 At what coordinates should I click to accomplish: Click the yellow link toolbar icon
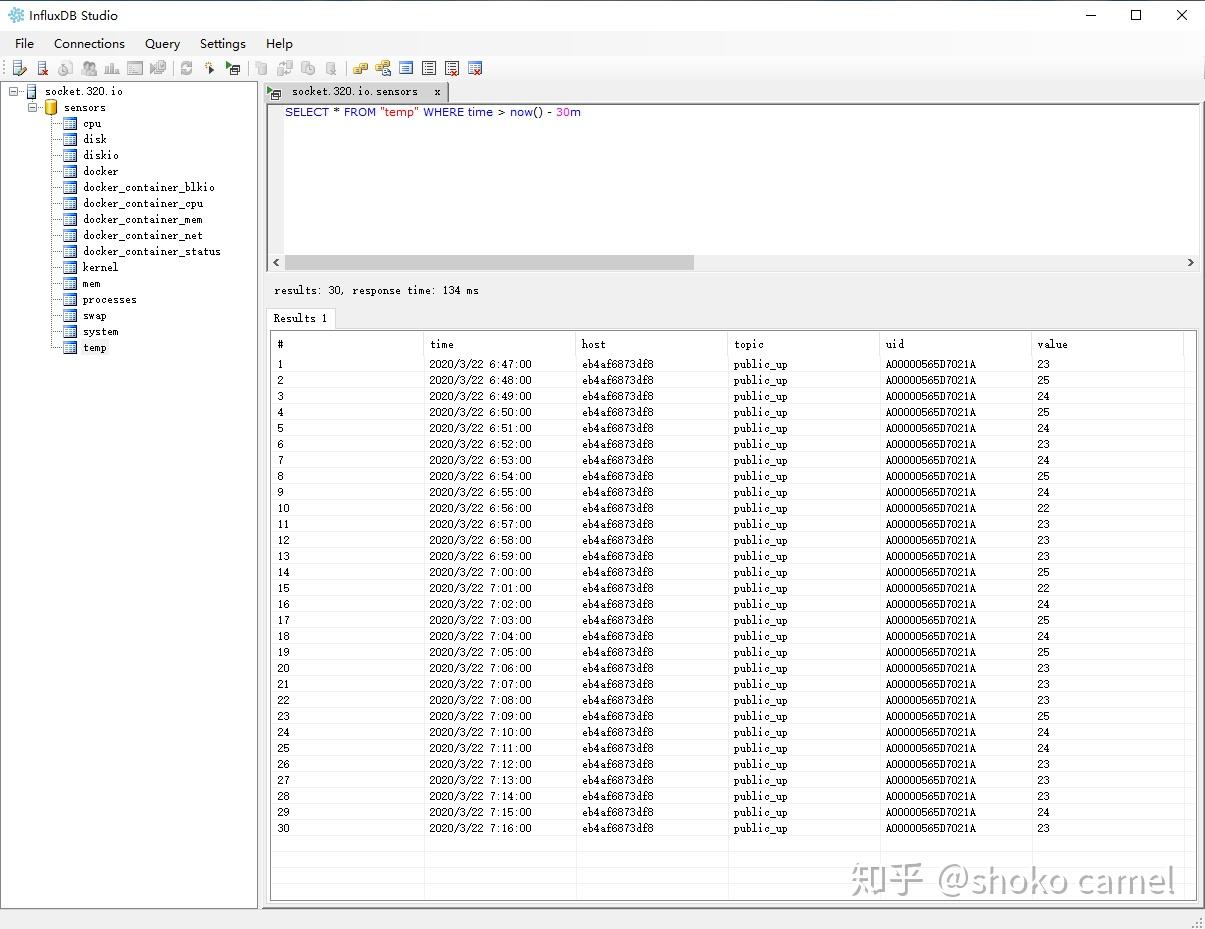point(360,68)
